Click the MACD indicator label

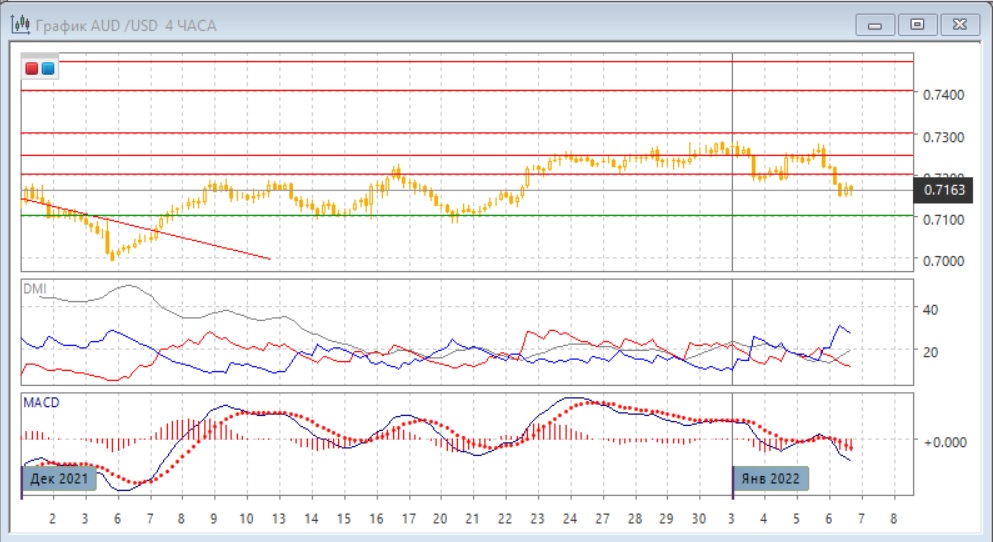point(41,403)
